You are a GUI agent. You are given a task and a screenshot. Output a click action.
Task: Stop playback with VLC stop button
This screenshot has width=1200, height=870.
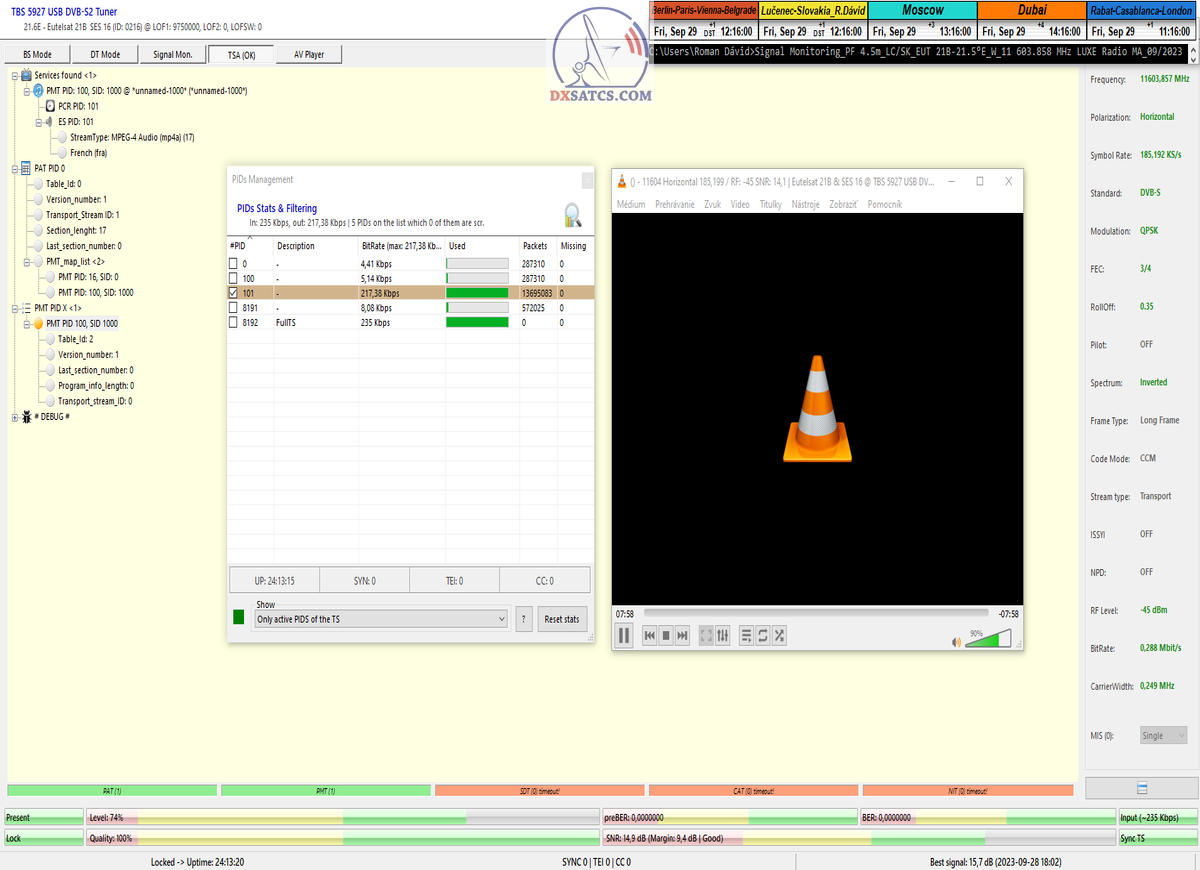[x=666, y=635]
